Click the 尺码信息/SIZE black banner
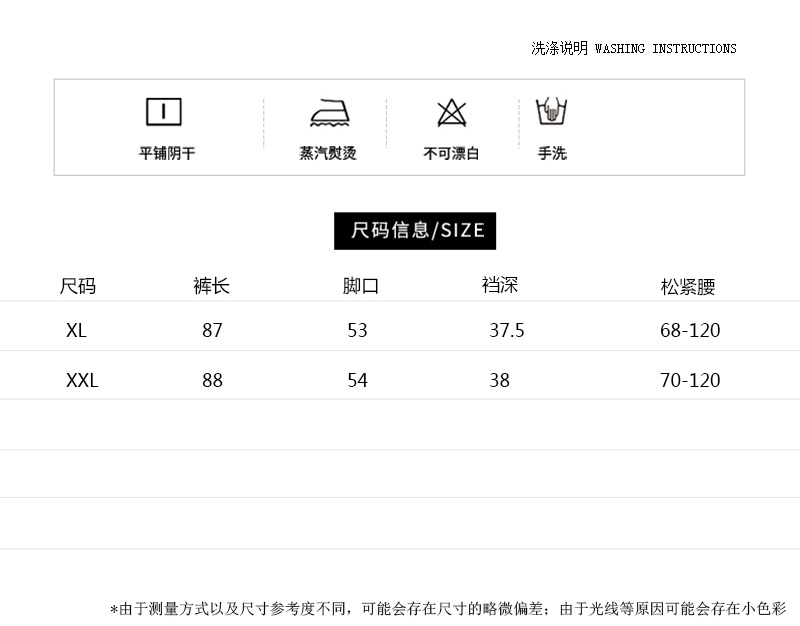 (415, 231)
